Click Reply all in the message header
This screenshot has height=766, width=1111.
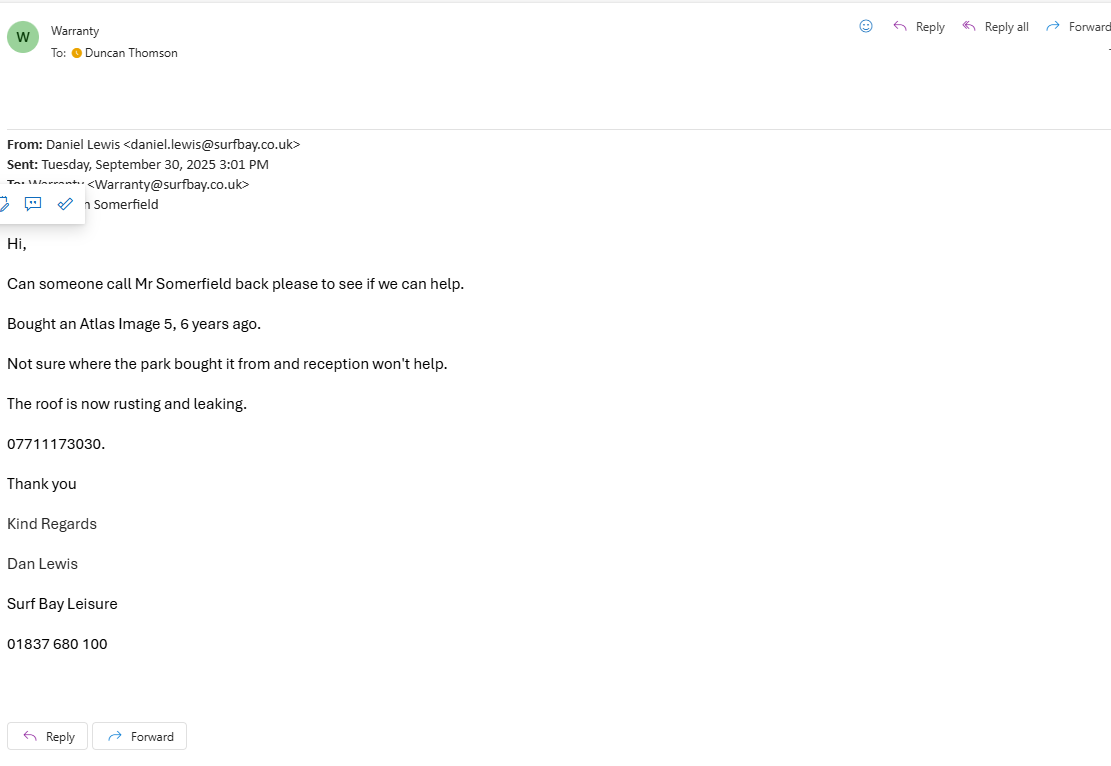(x=995, y=27)
